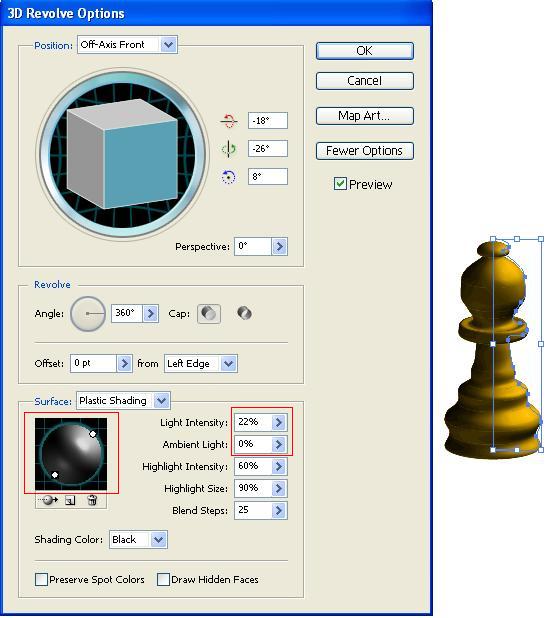Open the Revolve Angle arrow
This screenshot has width=558, height=618.
(151, 313)
